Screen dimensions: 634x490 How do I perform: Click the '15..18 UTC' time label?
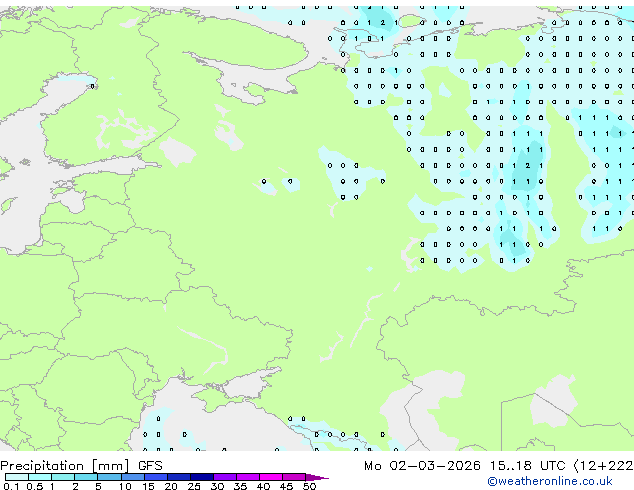[x=527, y=466]
